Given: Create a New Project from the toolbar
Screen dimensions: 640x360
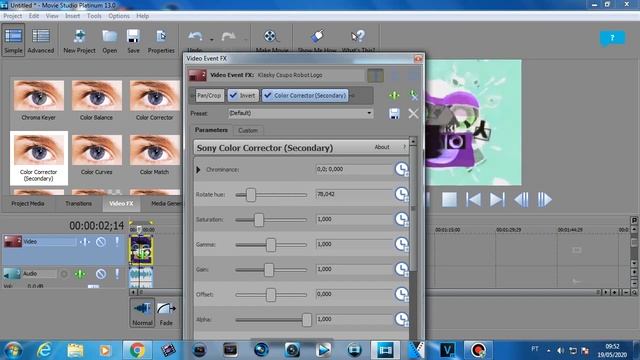Looking at the screenshot, I should tap(79, 40).
